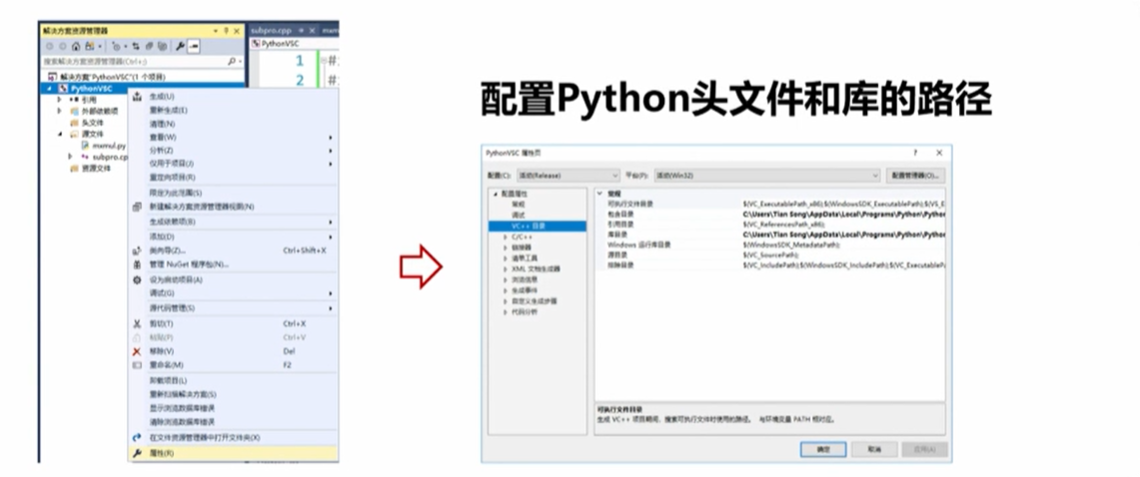Select the VC++ 目录 tree item
The image size is (1140, 477).
pyautogui.click(x=538, y=226)
